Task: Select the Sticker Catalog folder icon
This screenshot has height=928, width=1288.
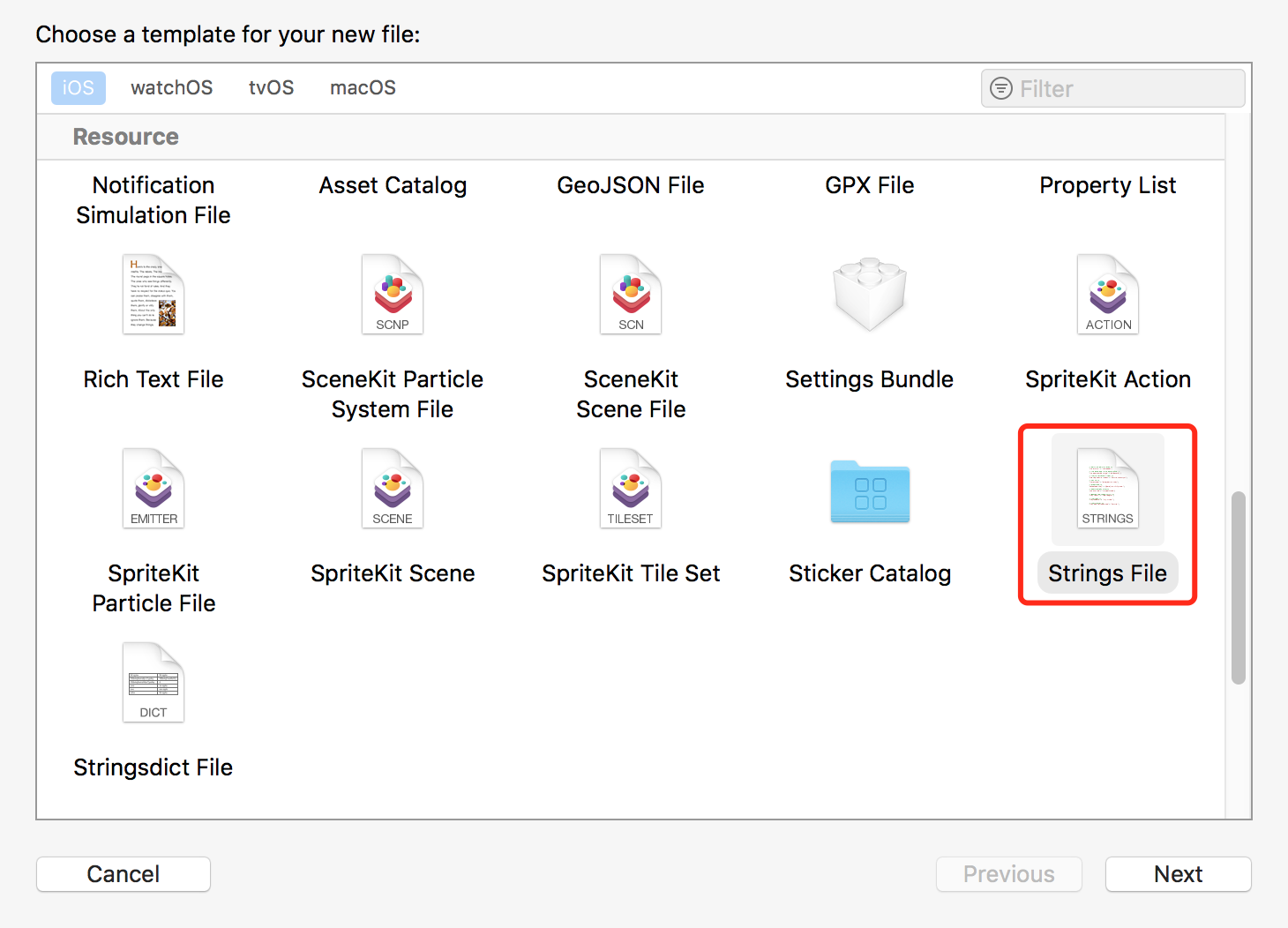Action: [x=870, y=491]
